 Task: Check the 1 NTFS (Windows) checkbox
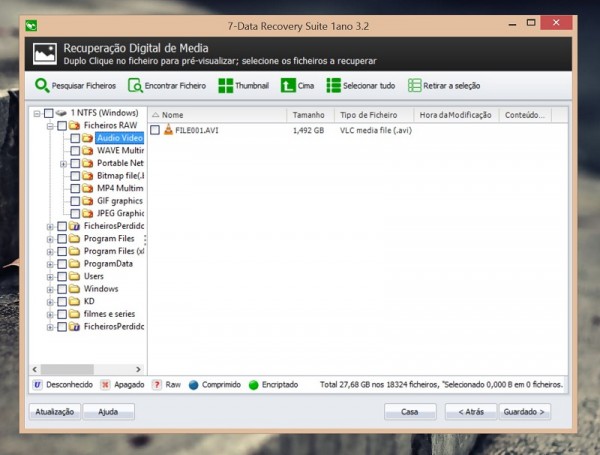tap(49, 113)
